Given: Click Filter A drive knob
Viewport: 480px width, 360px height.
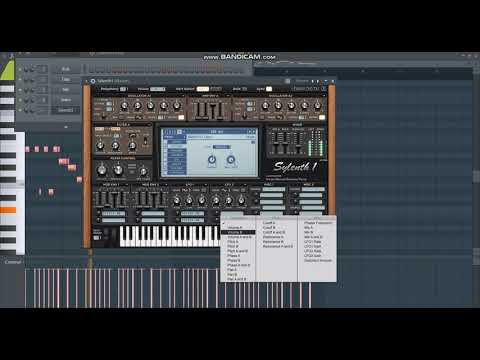Looking at the screenshot, I should point(132,145).
